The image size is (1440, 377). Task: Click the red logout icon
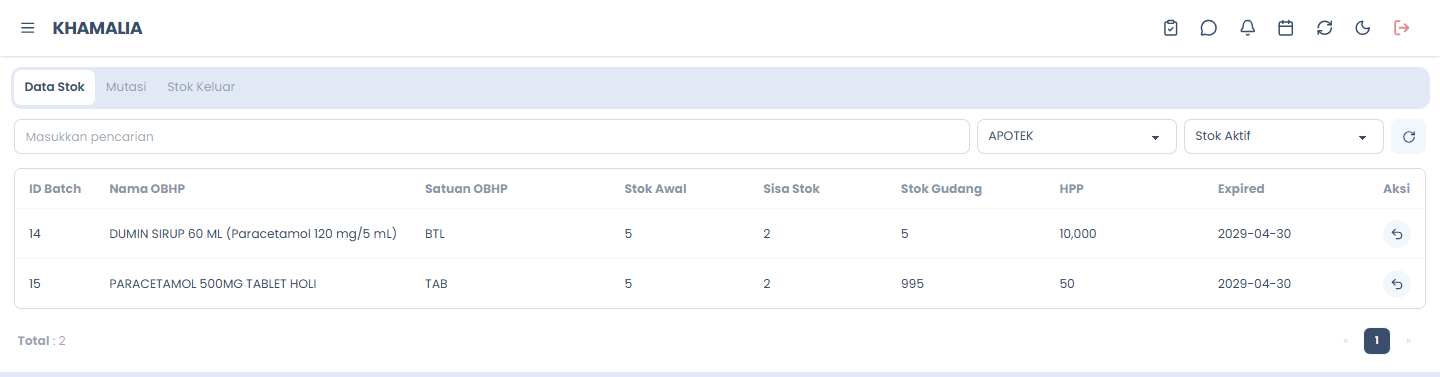[1401, 28]
